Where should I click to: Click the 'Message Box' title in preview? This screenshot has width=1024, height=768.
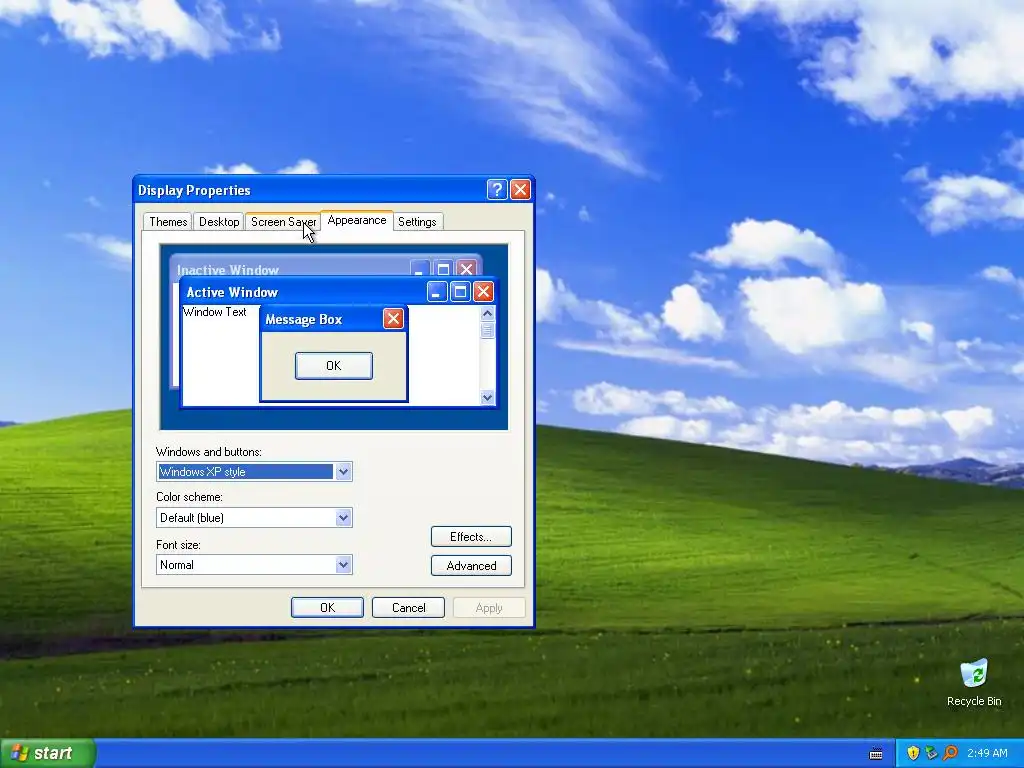[x=304, y=319]
